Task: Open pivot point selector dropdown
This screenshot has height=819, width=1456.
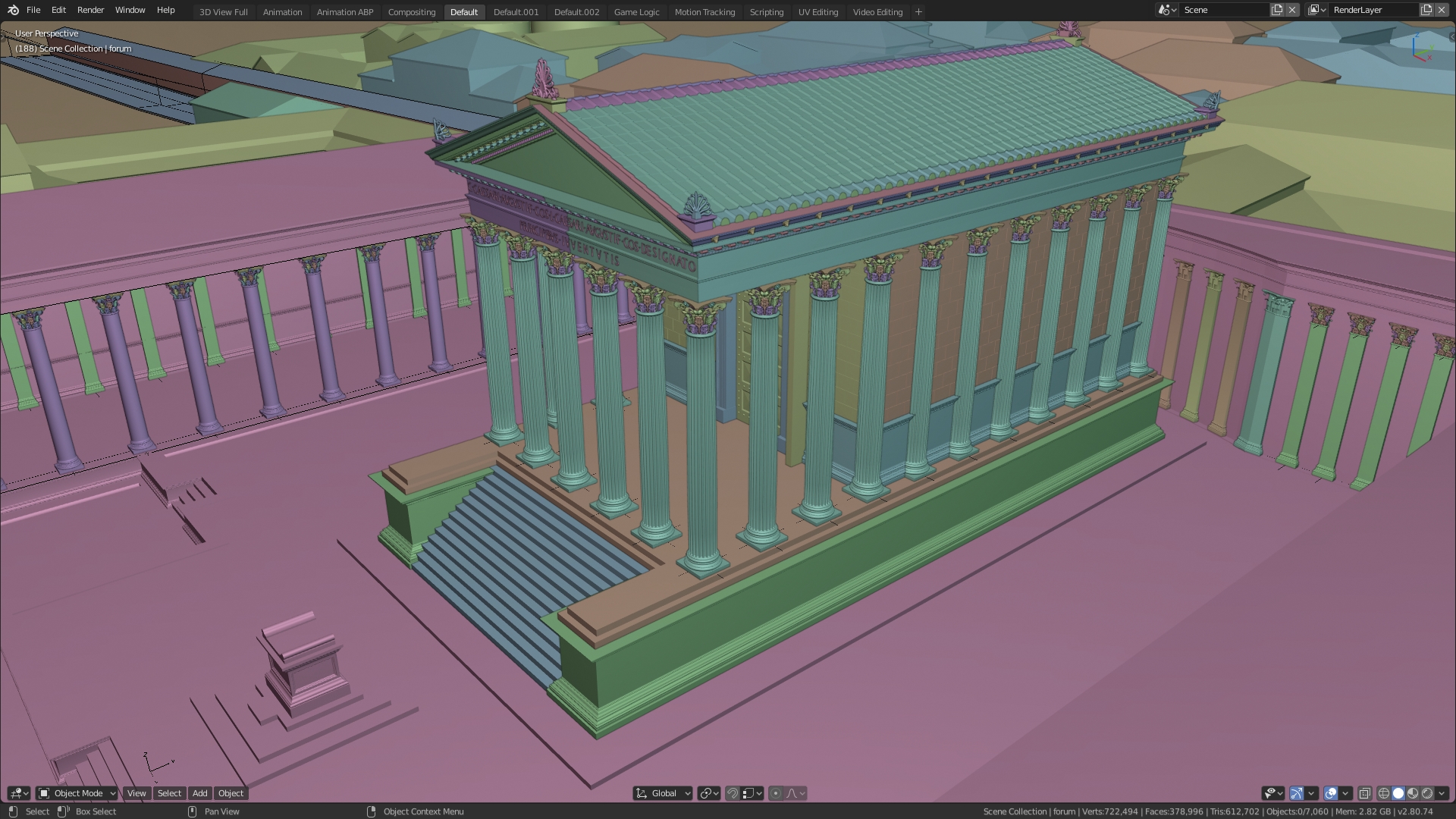Action: [x=709, y=793]
